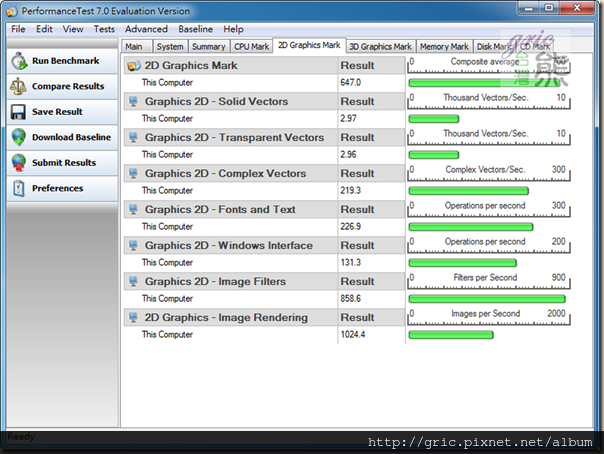This screenshot has height=454, width=604.
Task: Click the Submit Results globe icon
Action: [18, 163]
